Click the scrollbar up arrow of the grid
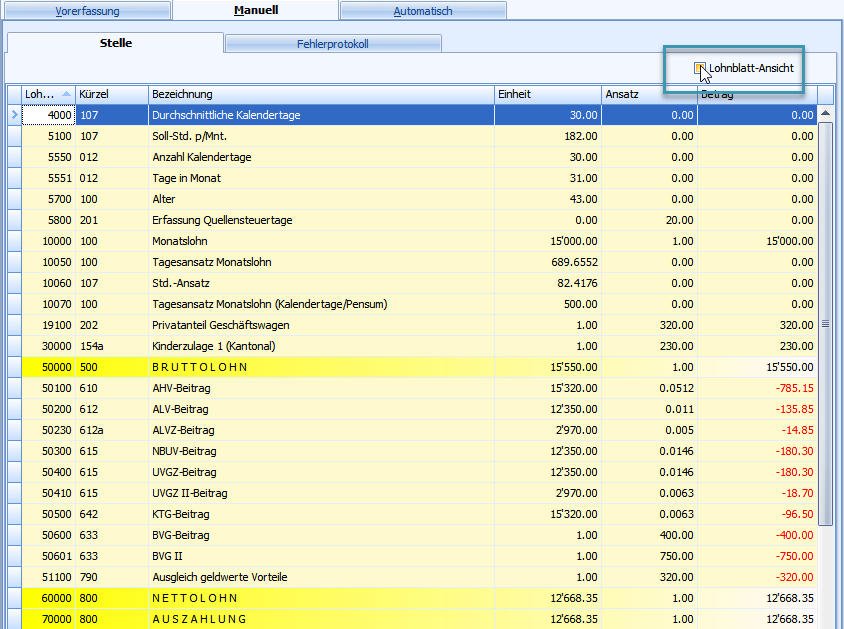 pos(826,114)
